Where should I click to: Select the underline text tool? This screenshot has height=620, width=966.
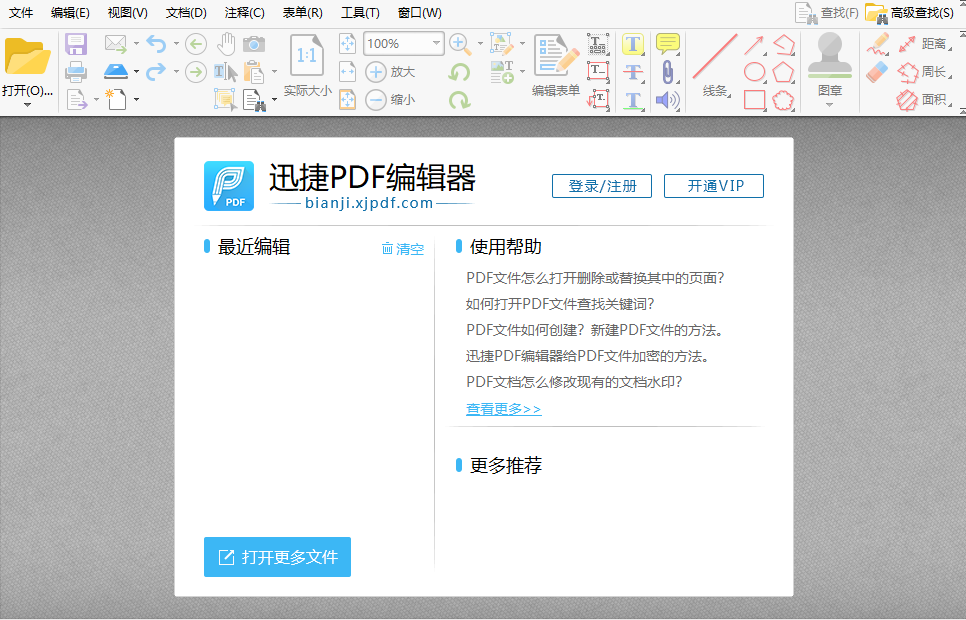click(633, 100)
